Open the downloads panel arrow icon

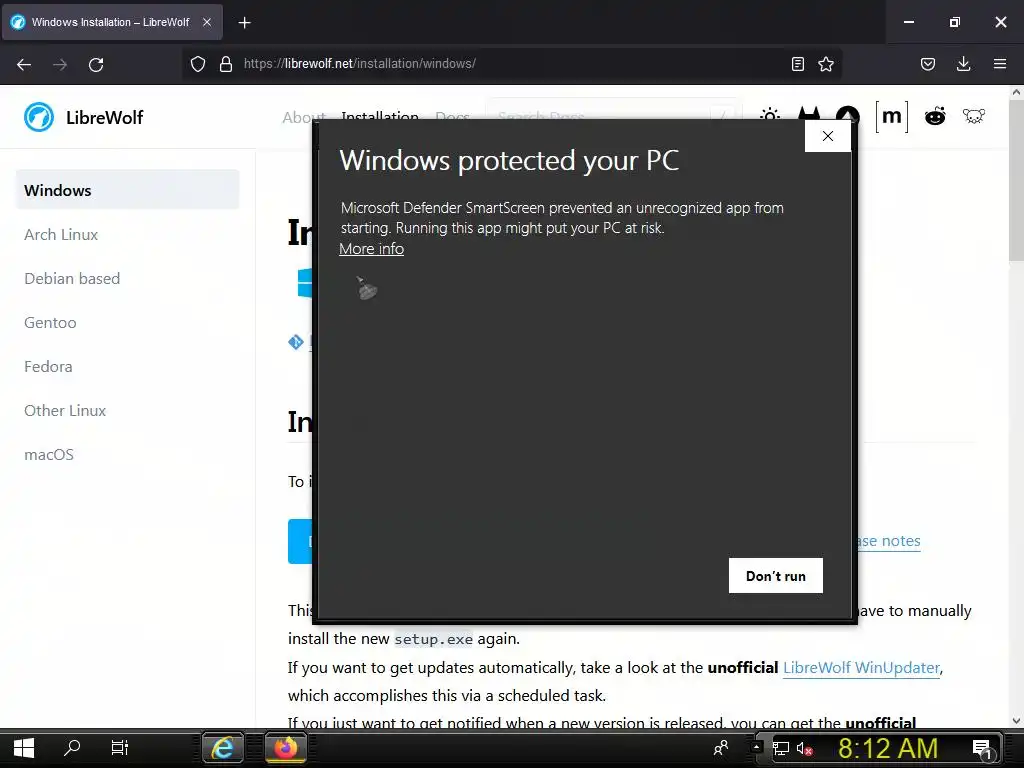[963, 64]
